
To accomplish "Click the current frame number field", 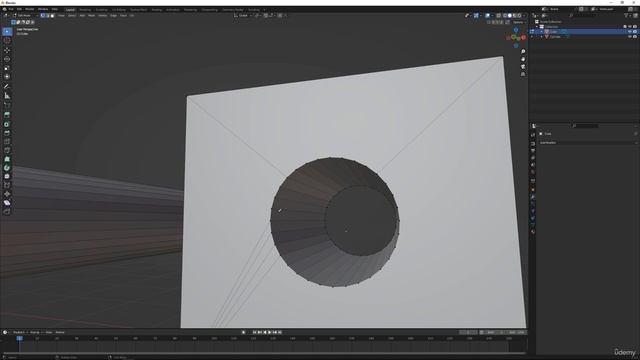I will click(469, 332).
